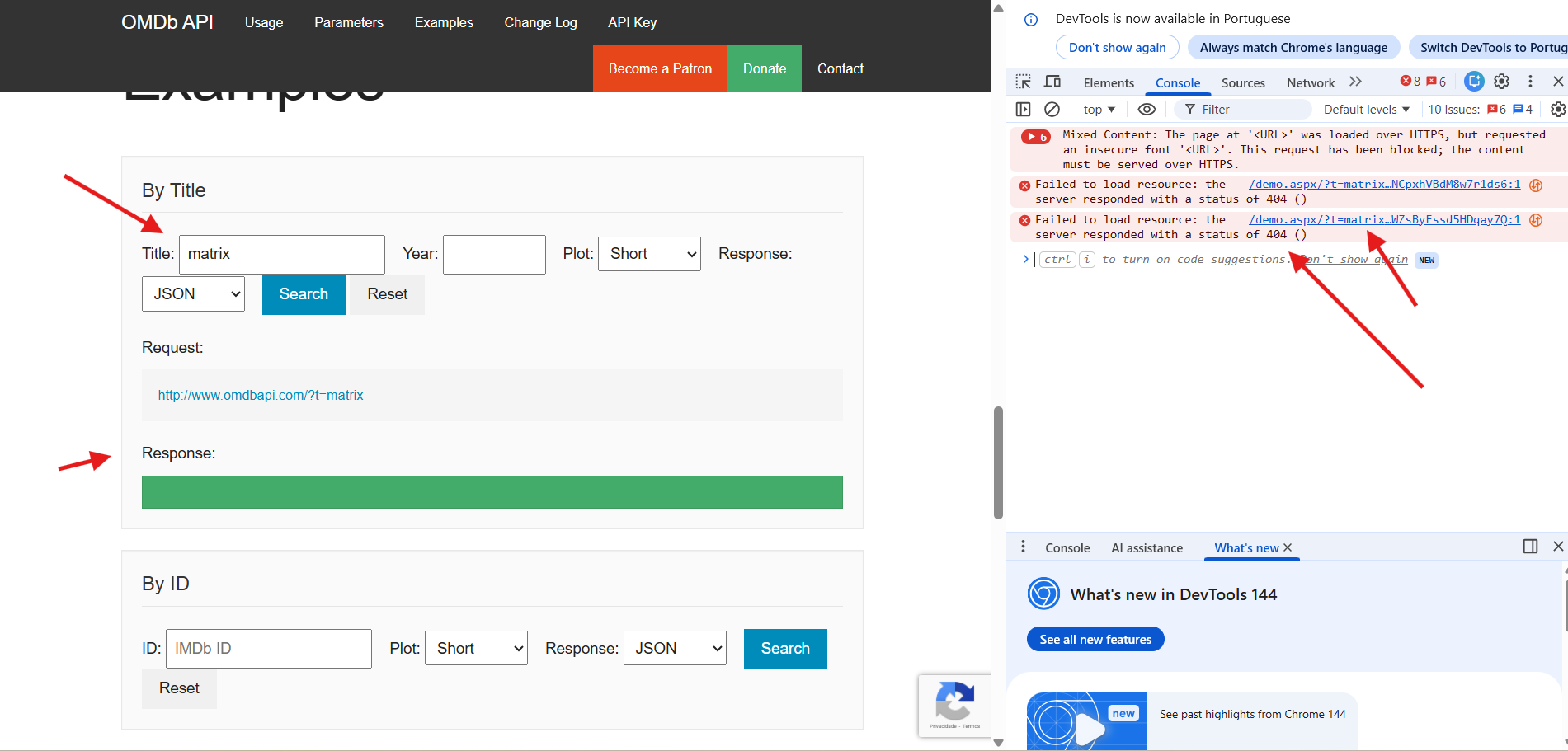1568x751 pixels.
Task: Open the Usage nav item
Action: click(x=264, y=22)
